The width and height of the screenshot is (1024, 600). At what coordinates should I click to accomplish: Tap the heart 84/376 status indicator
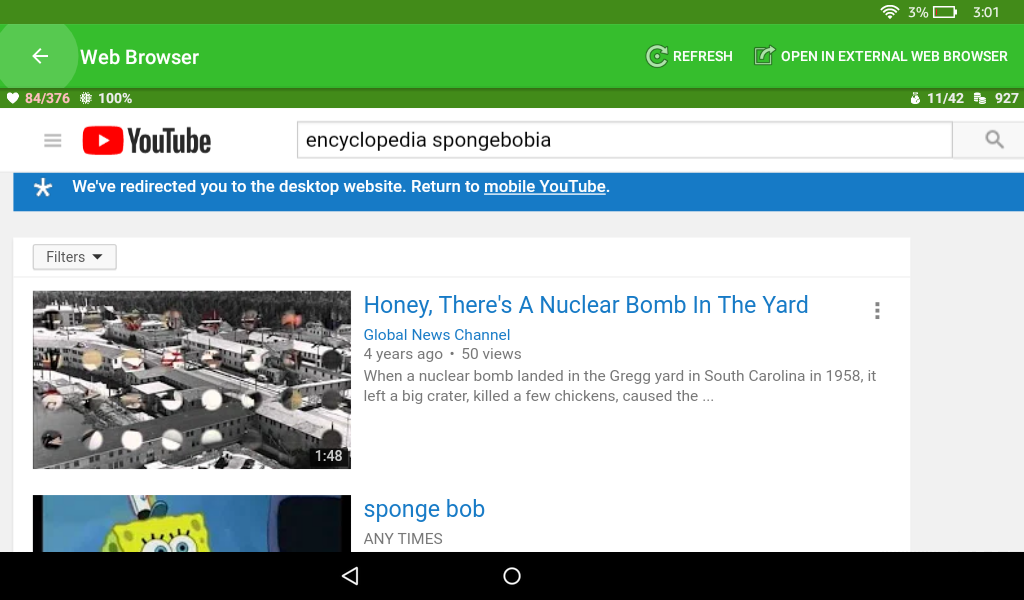[38, 99]
